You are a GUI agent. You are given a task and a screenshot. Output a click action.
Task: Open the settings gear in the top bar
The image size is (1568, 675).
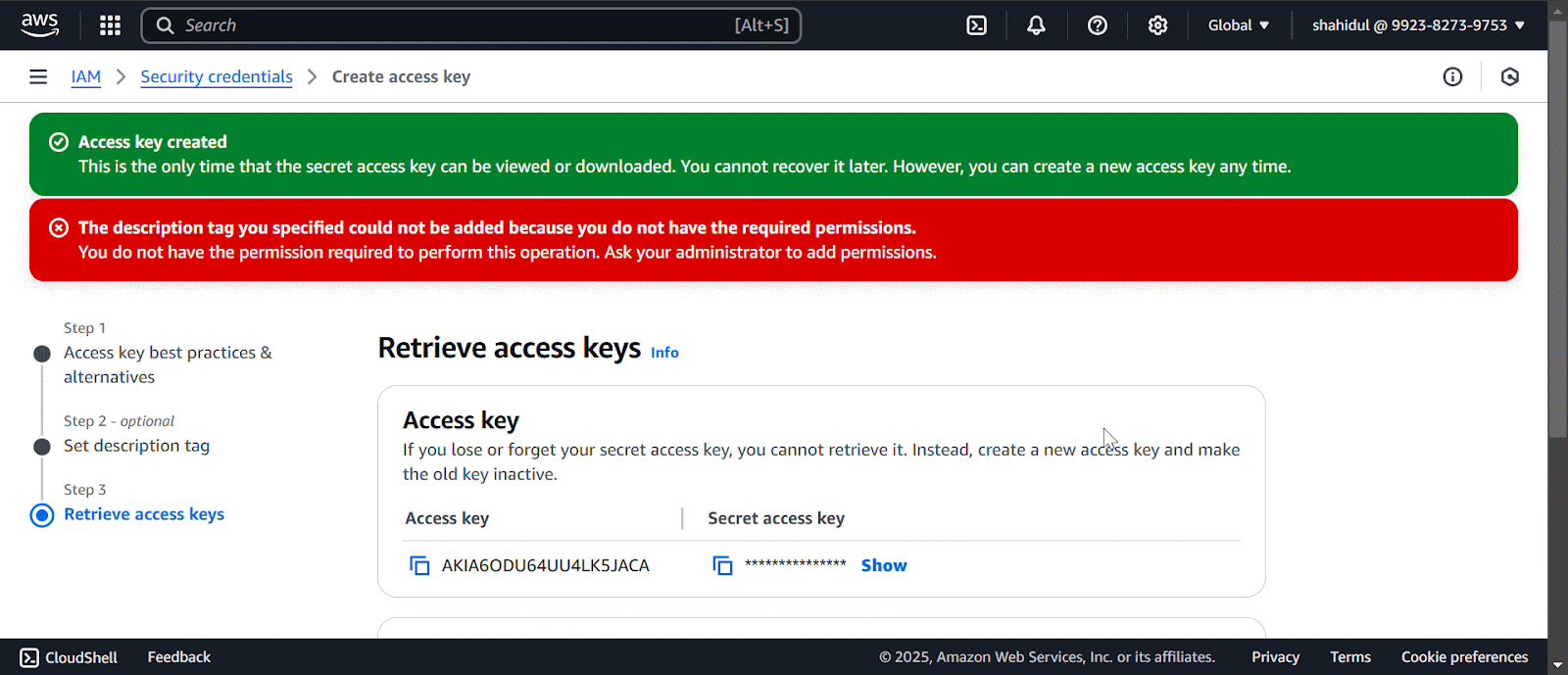point(1157,25)
